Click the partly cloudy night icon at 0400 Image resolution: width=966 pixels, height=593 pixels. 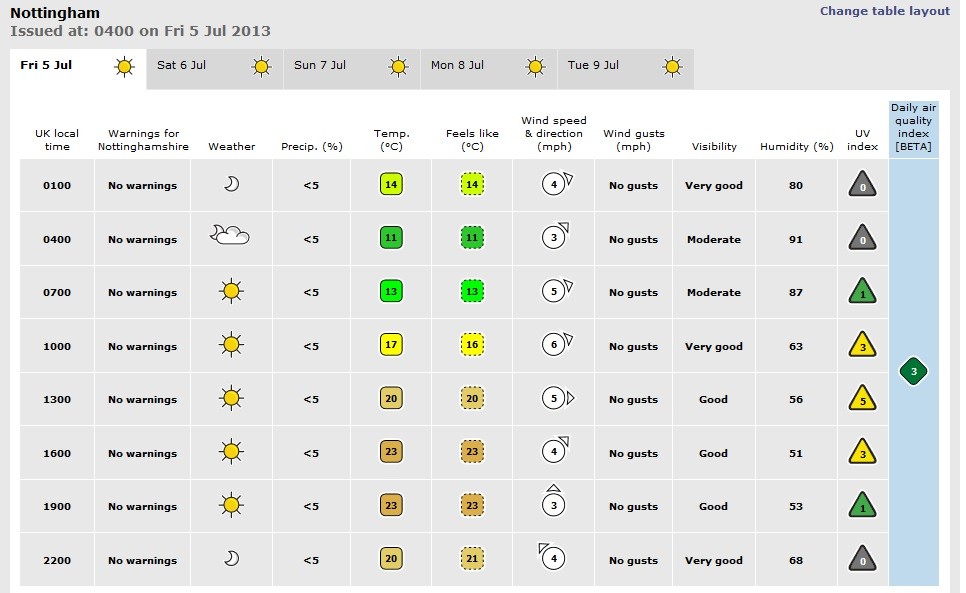click(x=230, y=235)
